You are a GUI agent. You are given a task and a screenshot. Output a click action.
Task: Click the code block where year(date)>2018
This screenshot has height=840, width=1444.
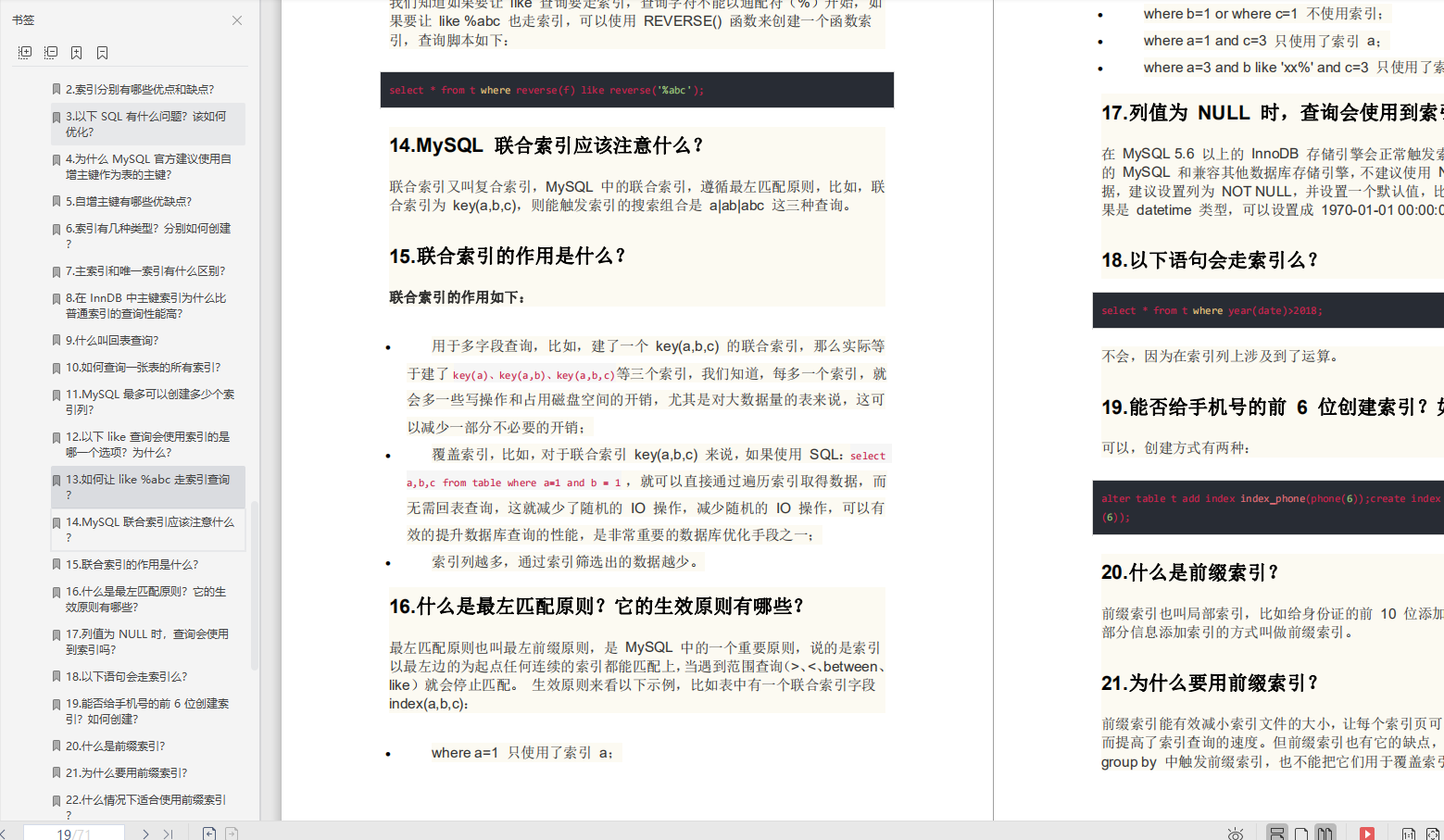pyautogui.click(x=1268, y=310)
